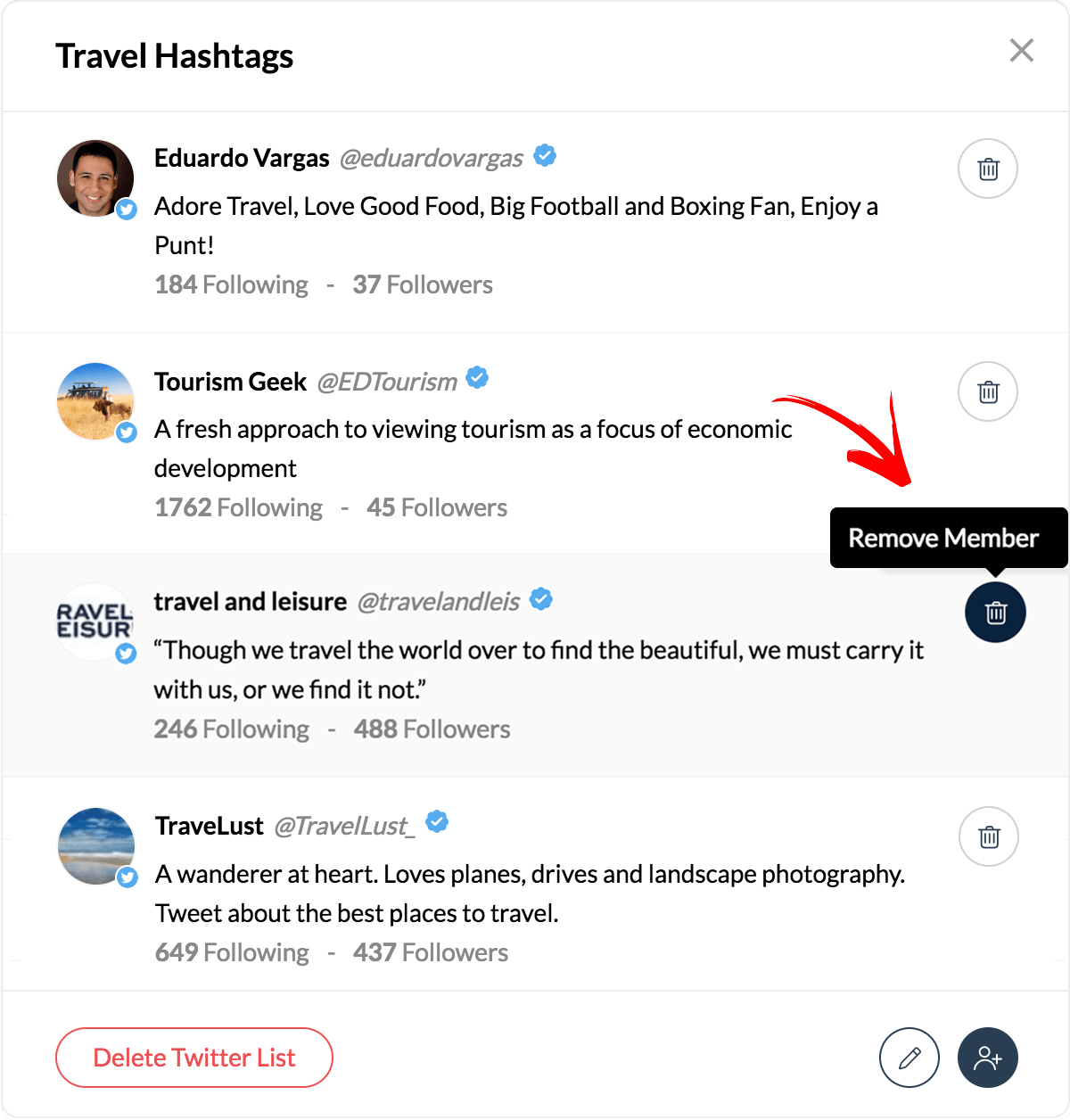The image size is (1070, 1120).
Task: Click the Delete Twitter List button
Action: point(194,1058)
